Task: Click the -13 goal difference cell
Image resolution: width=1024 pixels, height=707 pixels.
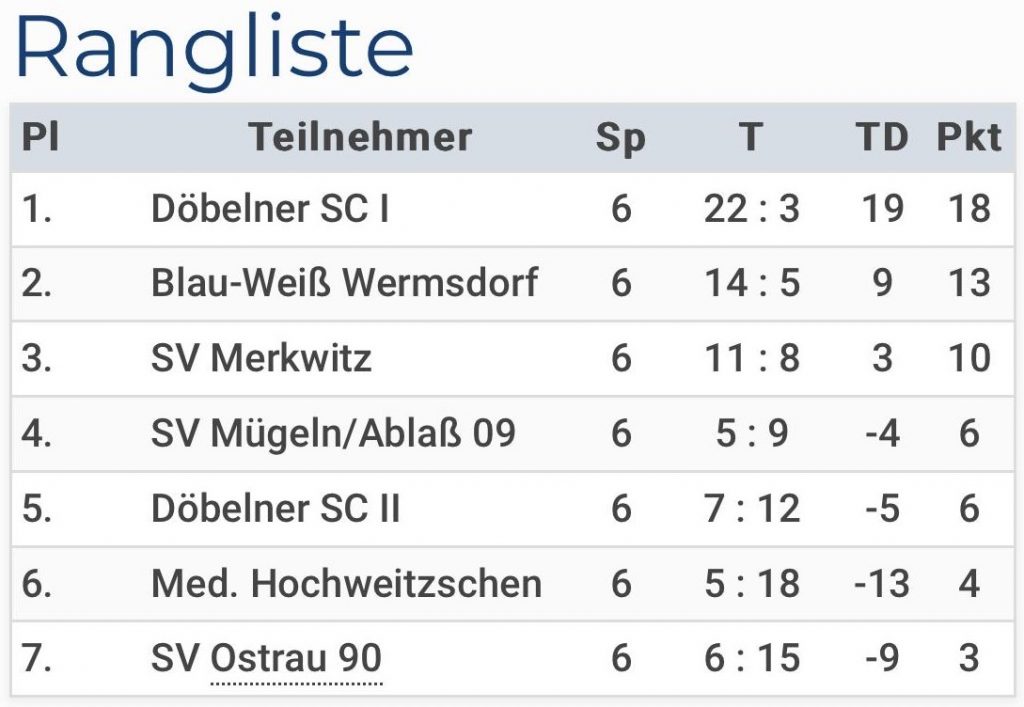Action: (881, 583)
